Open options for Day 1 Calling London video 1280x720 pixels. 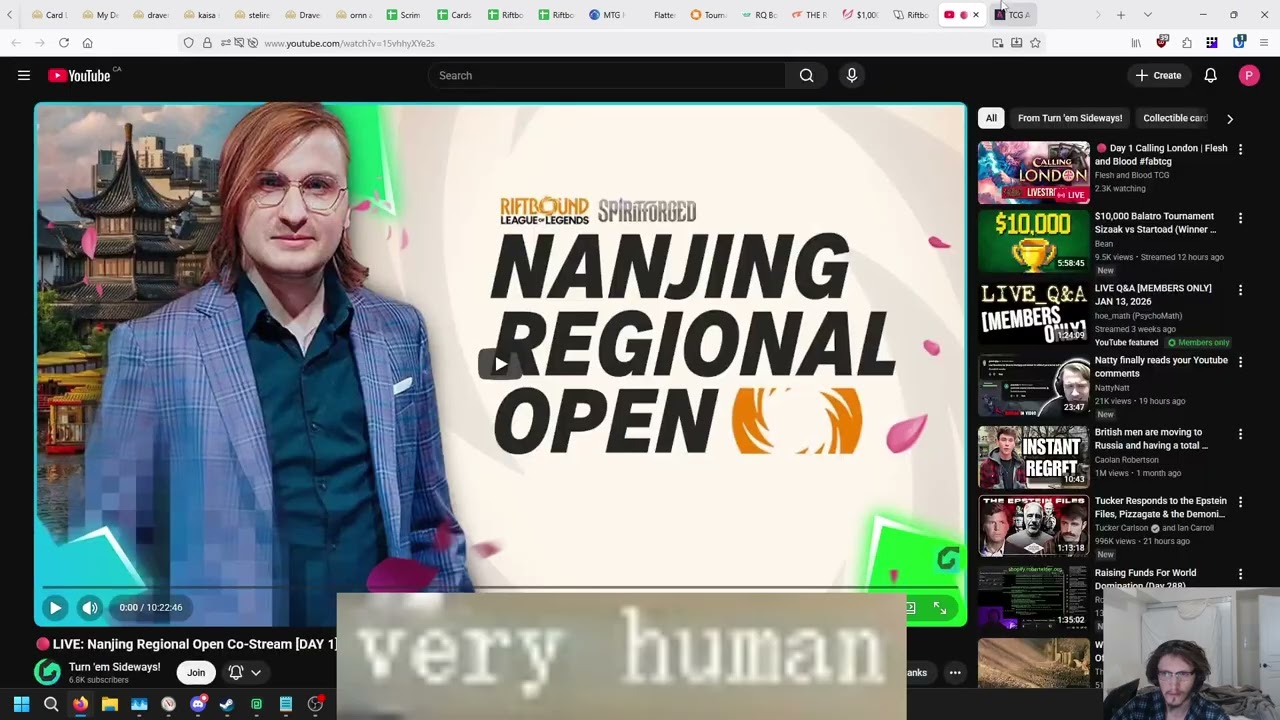(x=1240, y=149)
